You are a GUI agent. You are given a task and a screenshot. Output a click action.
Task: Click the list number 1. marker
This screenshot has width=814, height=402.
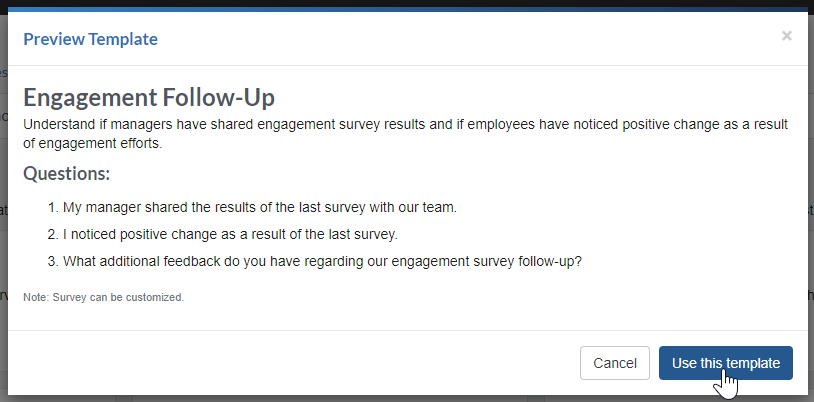(53, 207)
